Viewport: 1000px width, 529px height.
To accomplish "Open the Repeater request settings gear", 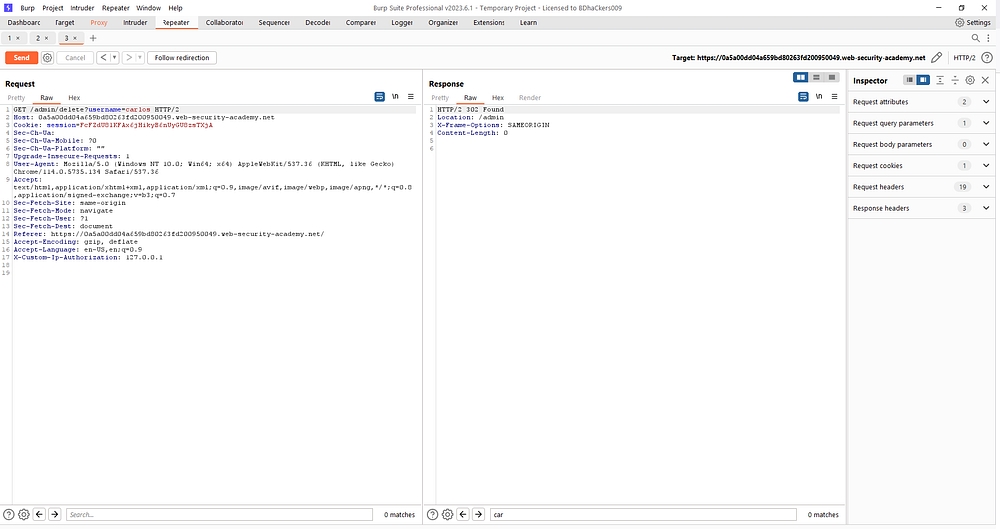I will (x=47, y=58).
